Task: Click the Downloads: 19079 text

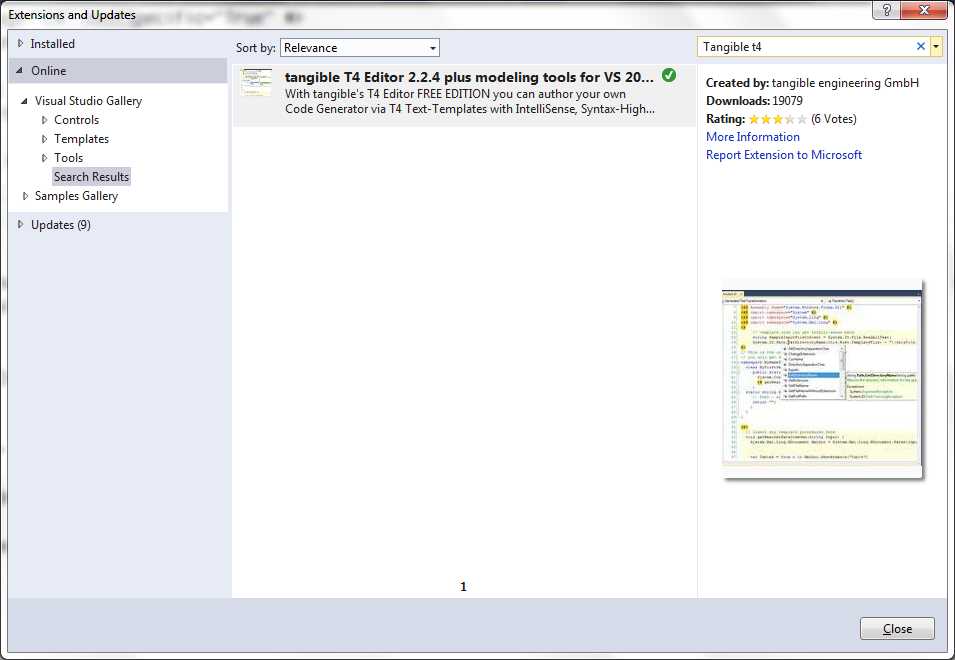Action: tap(754, 100)
